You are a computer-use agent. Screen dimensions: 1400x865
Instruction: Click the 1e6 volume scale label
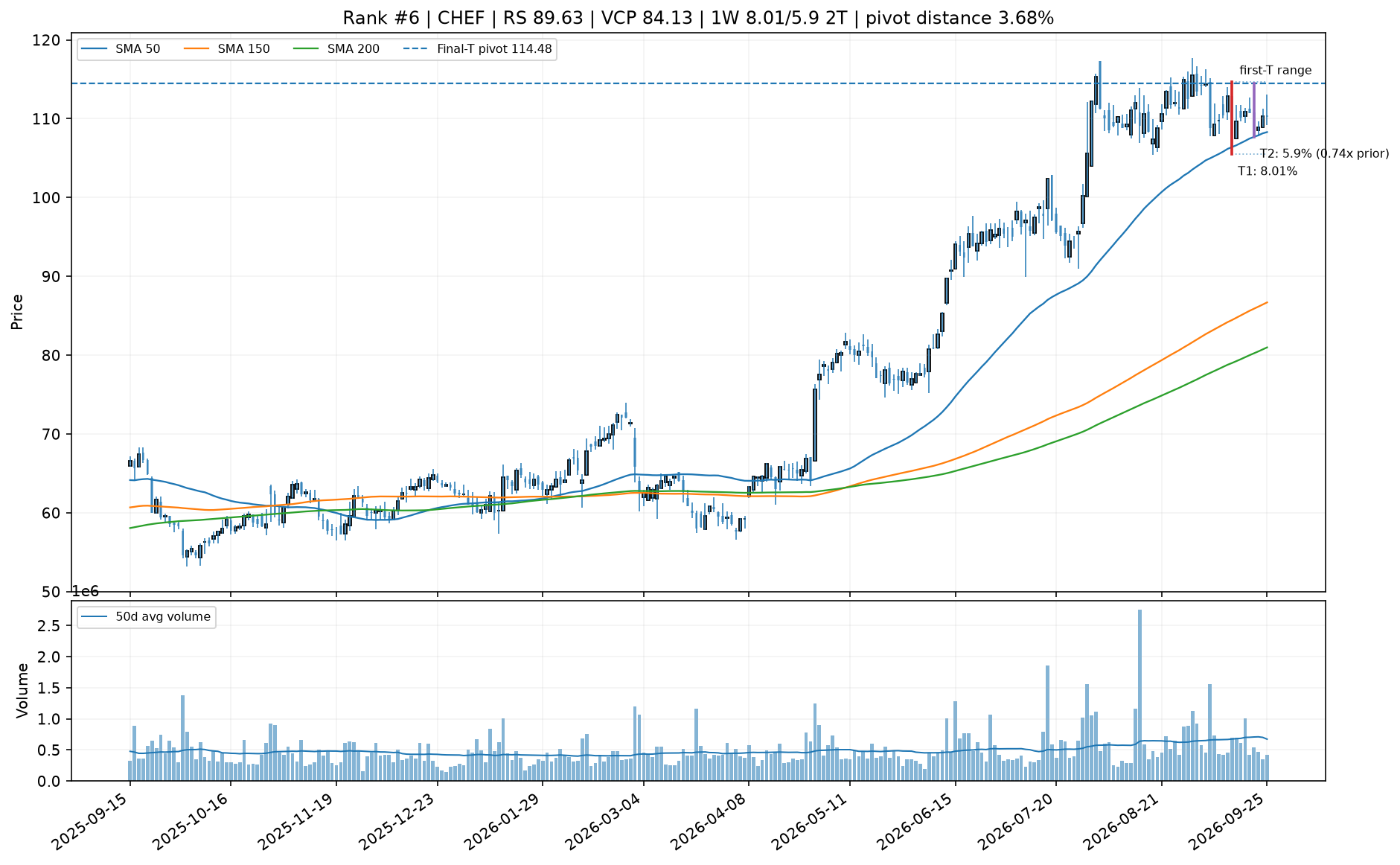(x=85, y=591)
